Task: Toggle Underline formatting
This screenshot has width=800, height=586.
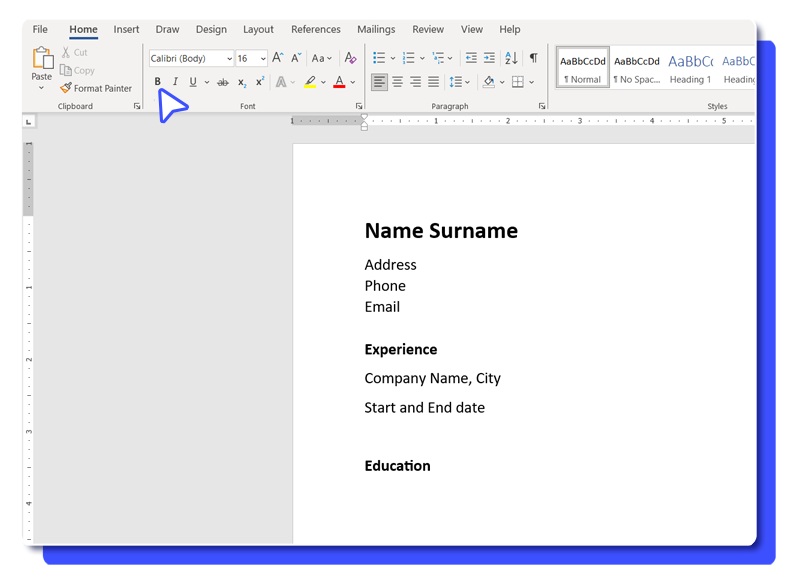Action: pyautogui.click(x=193, y=82)
